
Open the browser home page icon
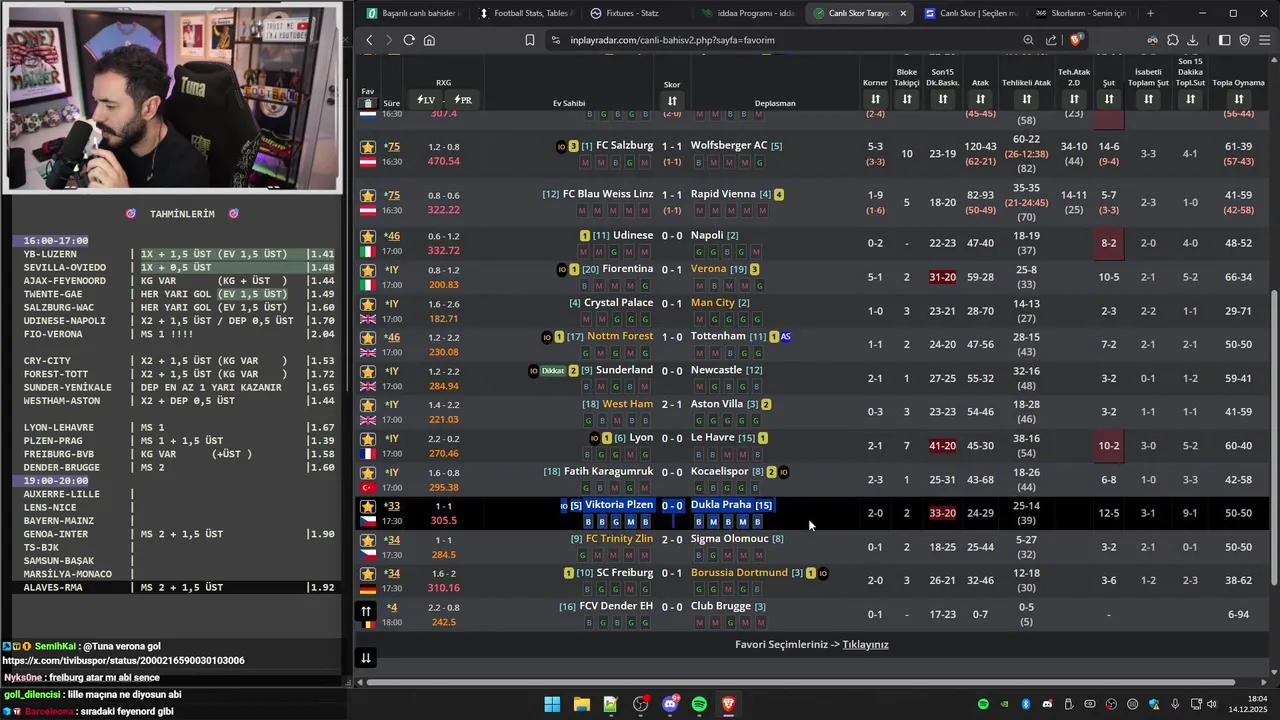click(x=429, y=40)
